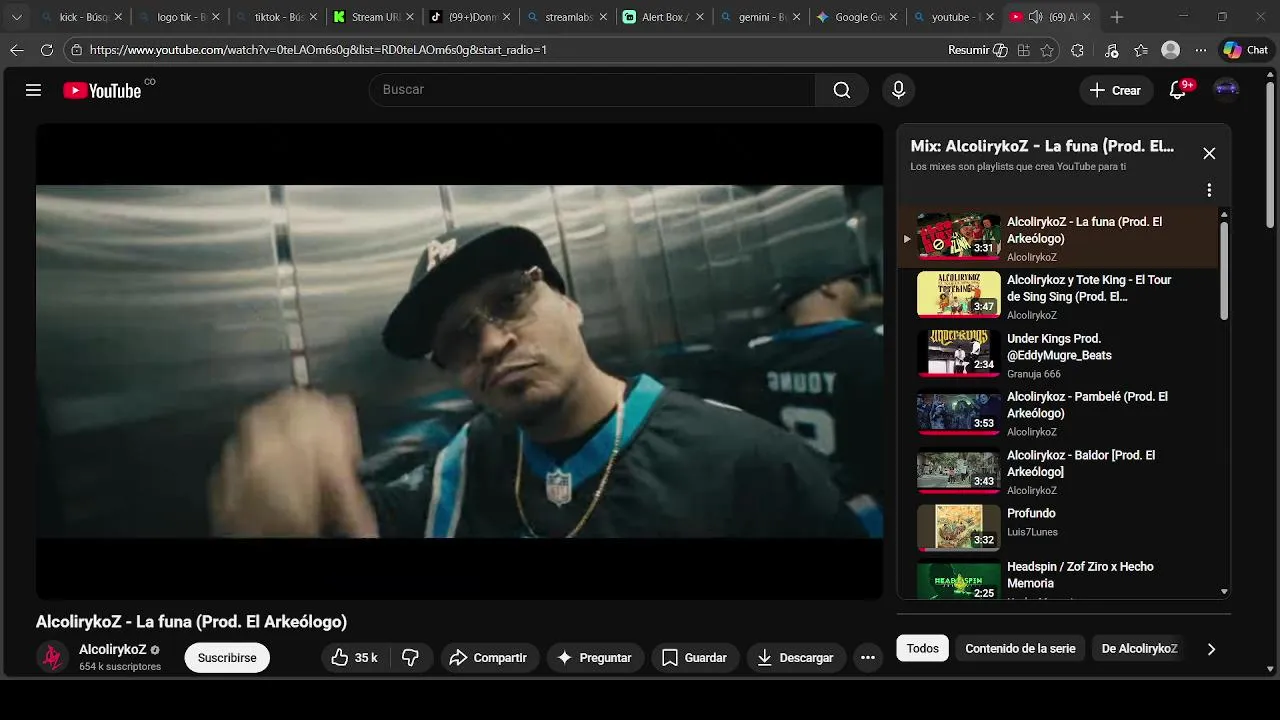Click the Suscribirse button
The width and height of the screenshot is (1280, 720).
pos(227,657)
